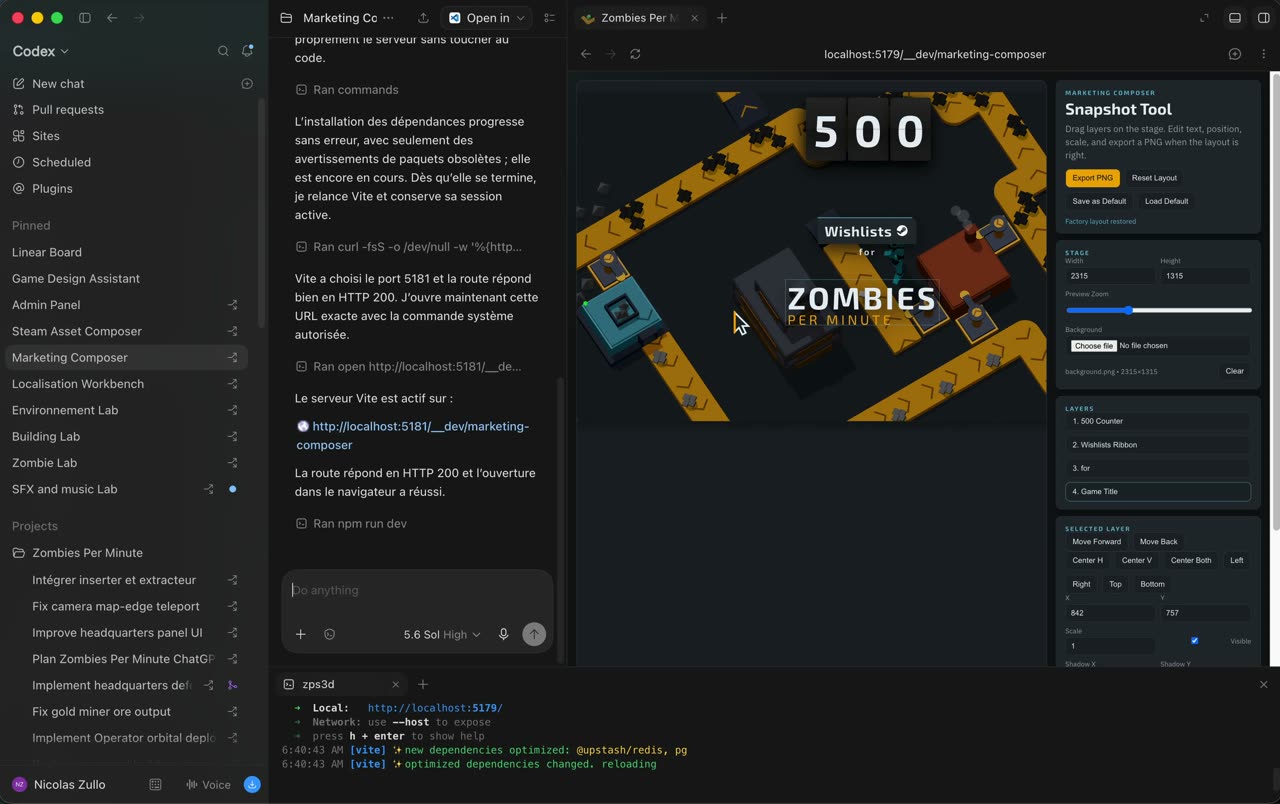The image size is (1280, 804).
Task: Click the Stage Width input field
Action: [x=1110, y=276]
